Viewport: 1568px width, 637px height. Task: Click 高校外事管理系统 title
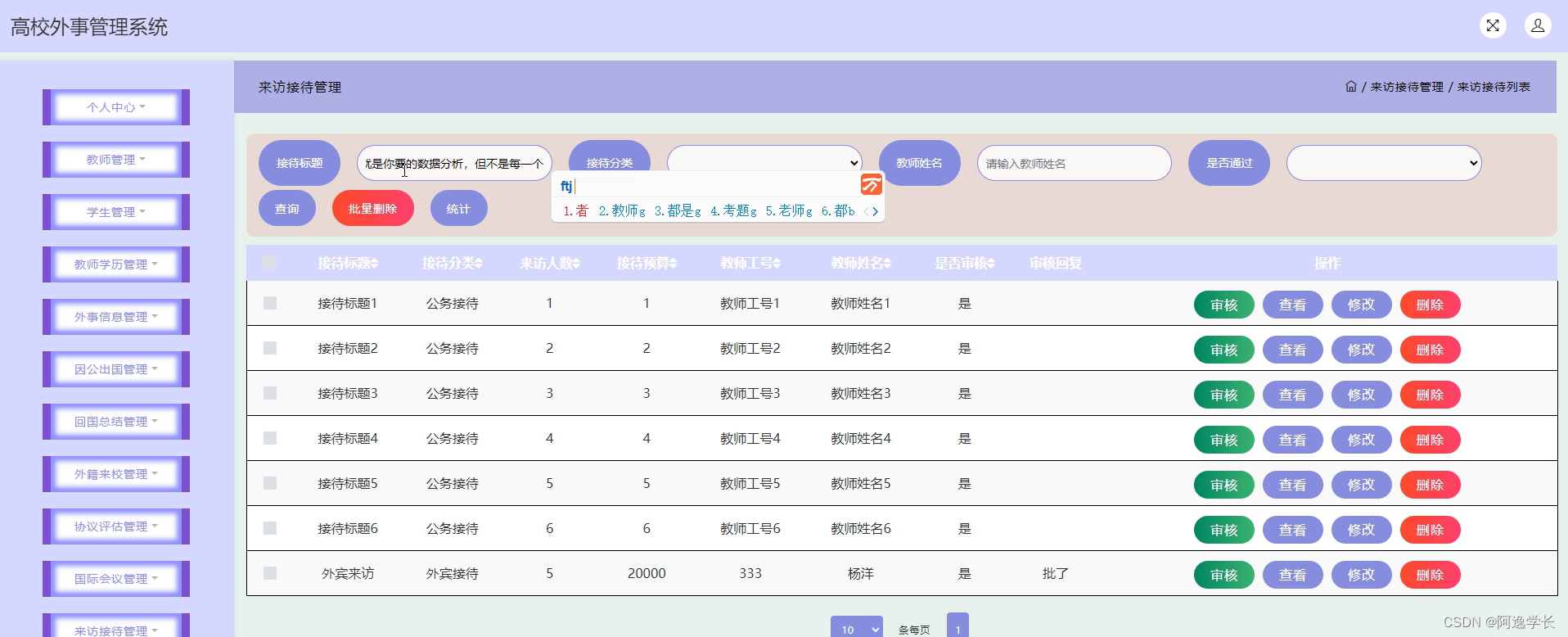coord(89,27)
